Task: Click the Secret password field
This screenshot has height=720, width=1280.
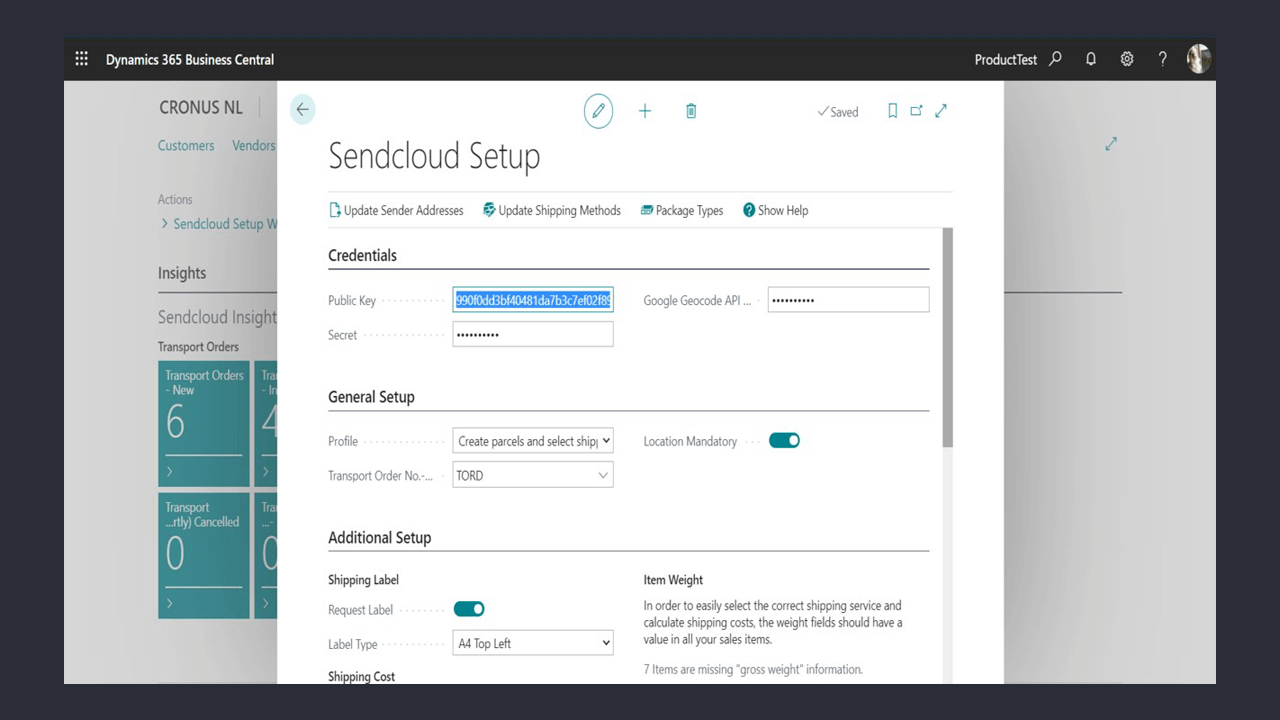Action: point(533,334)
